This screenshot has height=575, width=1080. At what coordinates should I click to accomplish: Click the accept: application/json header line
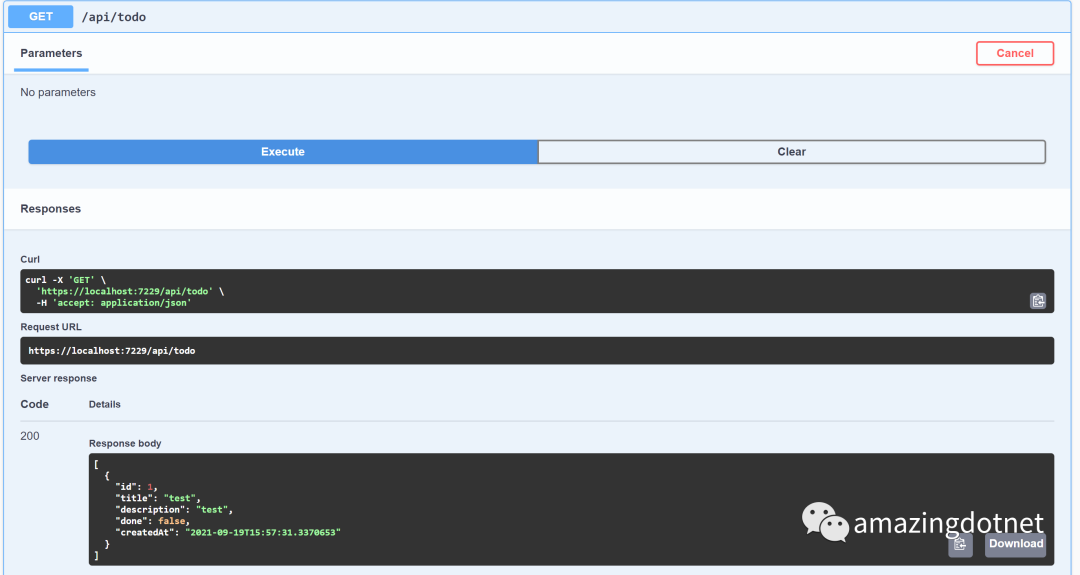click(114, 302)
